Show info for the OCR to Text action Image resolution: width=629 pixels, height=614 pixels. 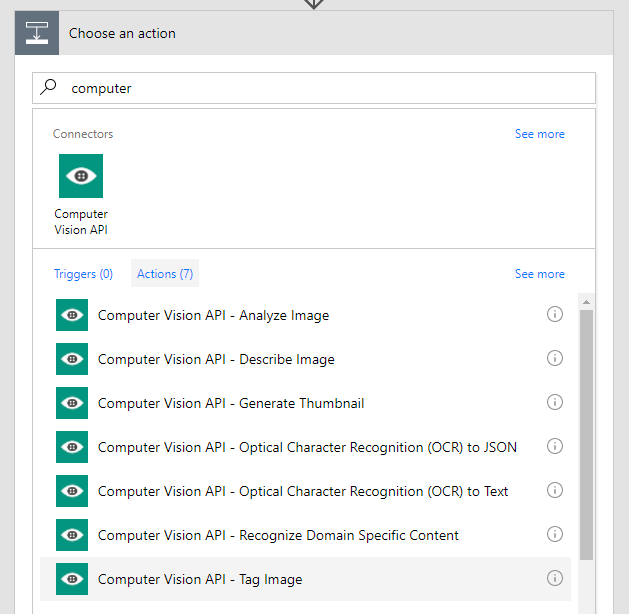pyautogui.click(x=555, y=490)
